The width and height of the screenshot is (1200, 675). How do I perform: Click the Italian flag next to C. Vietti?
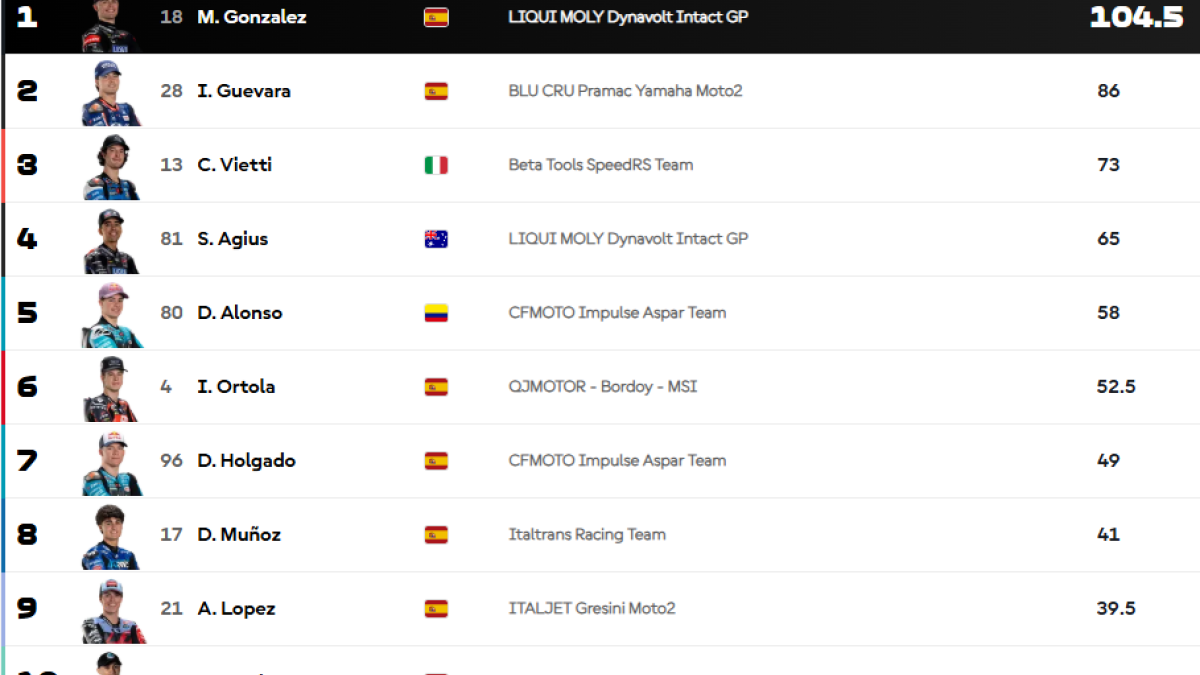[436, 165]
